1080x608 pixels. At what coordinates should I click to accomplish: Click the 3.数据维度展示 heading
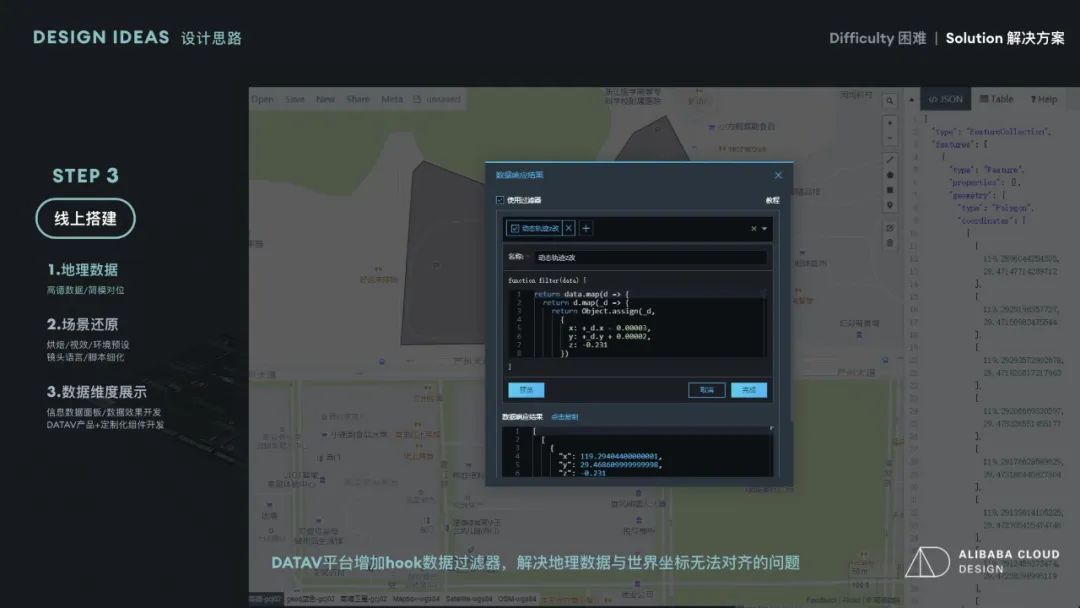[97, 392]
